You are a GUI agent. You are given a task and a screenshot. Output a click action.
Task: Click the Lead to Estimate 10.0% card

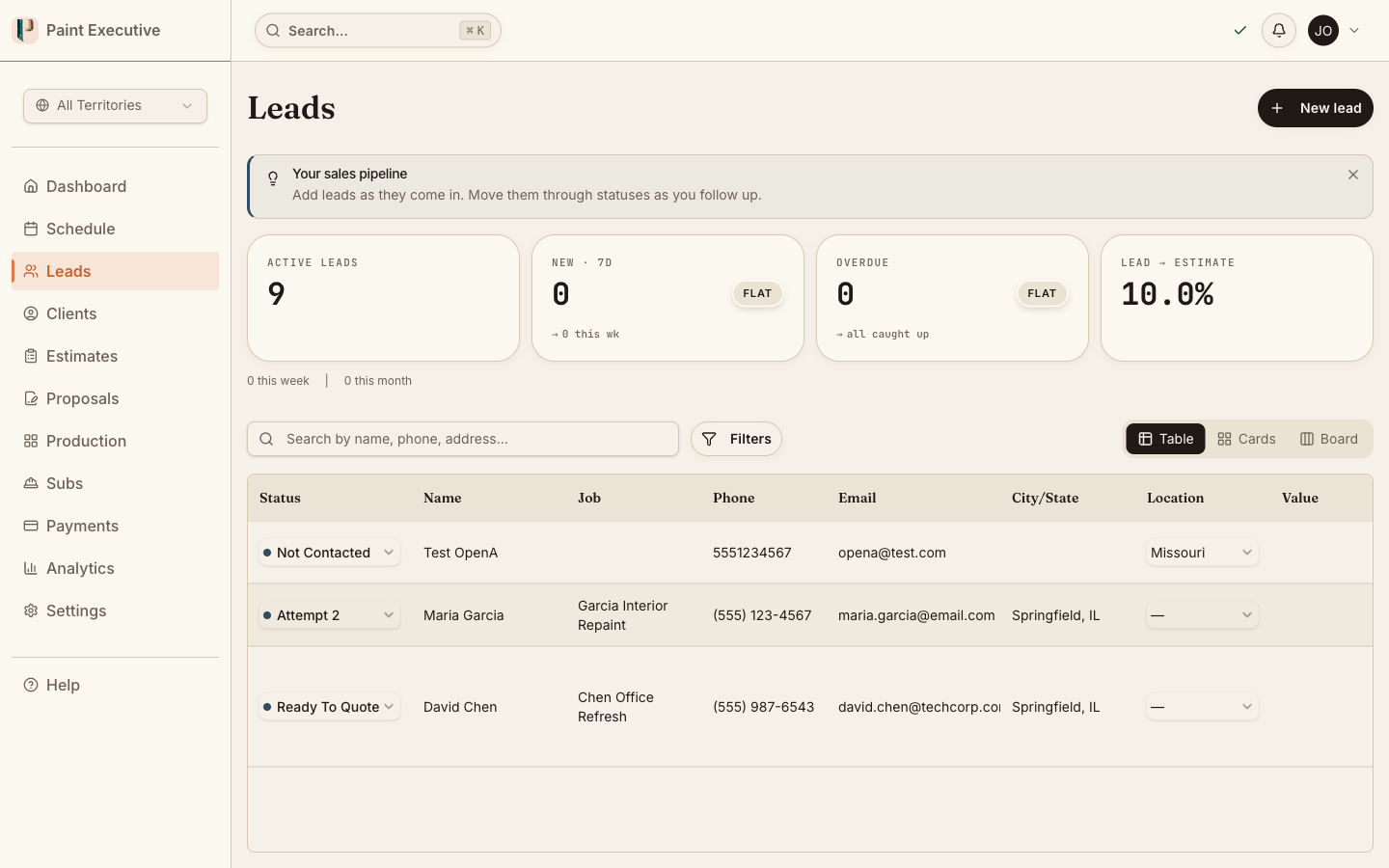click(x=1237, y=298)
